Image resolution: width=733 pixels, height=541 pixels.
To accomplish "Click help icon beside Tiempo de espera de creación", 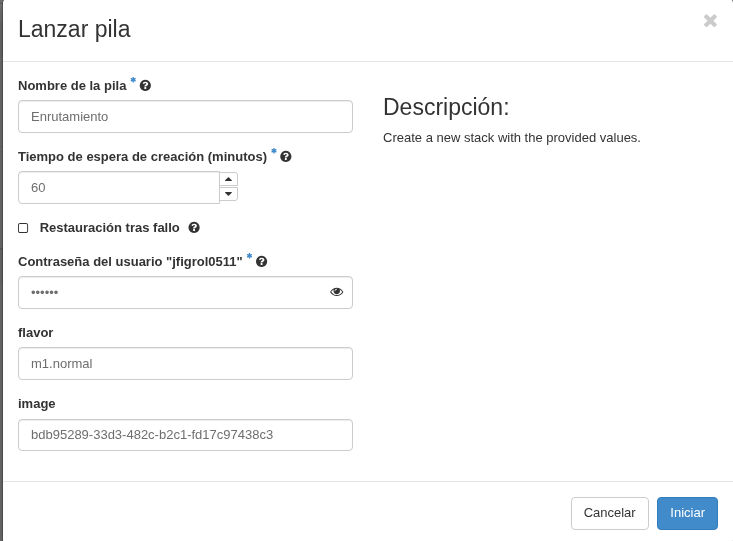I will [286, 157].
